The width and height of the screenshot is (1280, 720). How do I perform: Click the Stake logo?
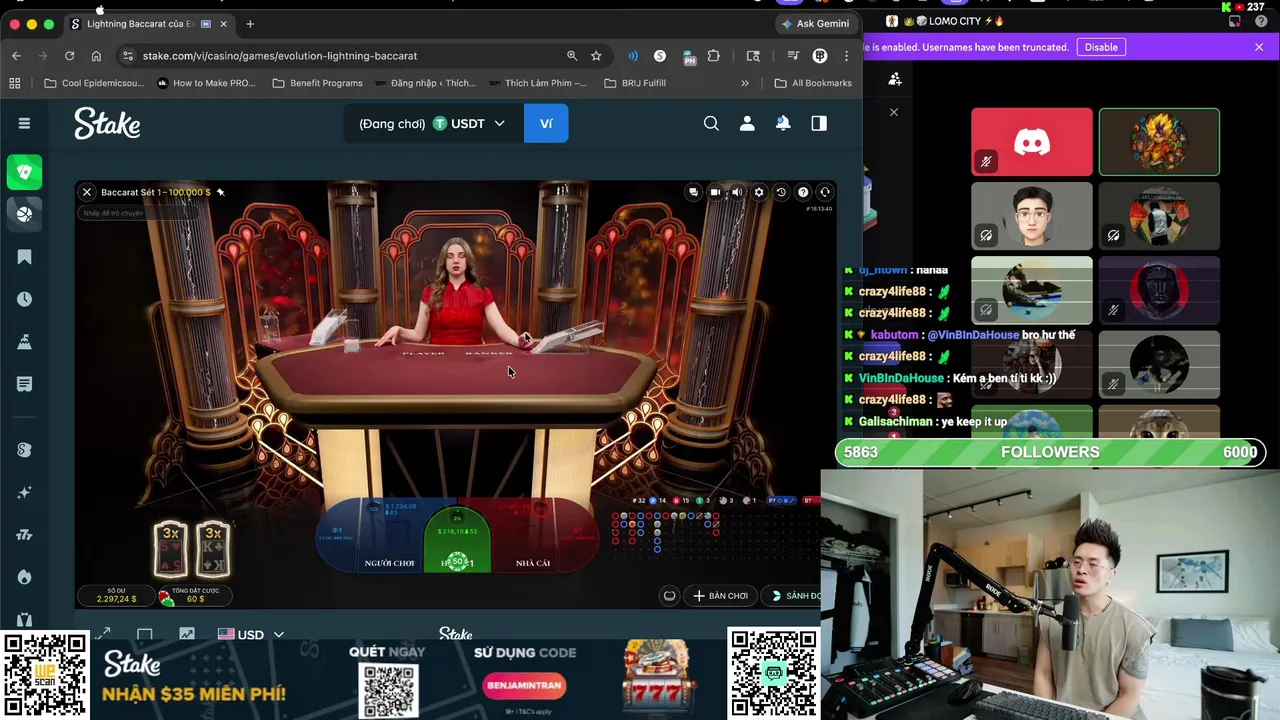pyautogui.click(x=107, y=123)
